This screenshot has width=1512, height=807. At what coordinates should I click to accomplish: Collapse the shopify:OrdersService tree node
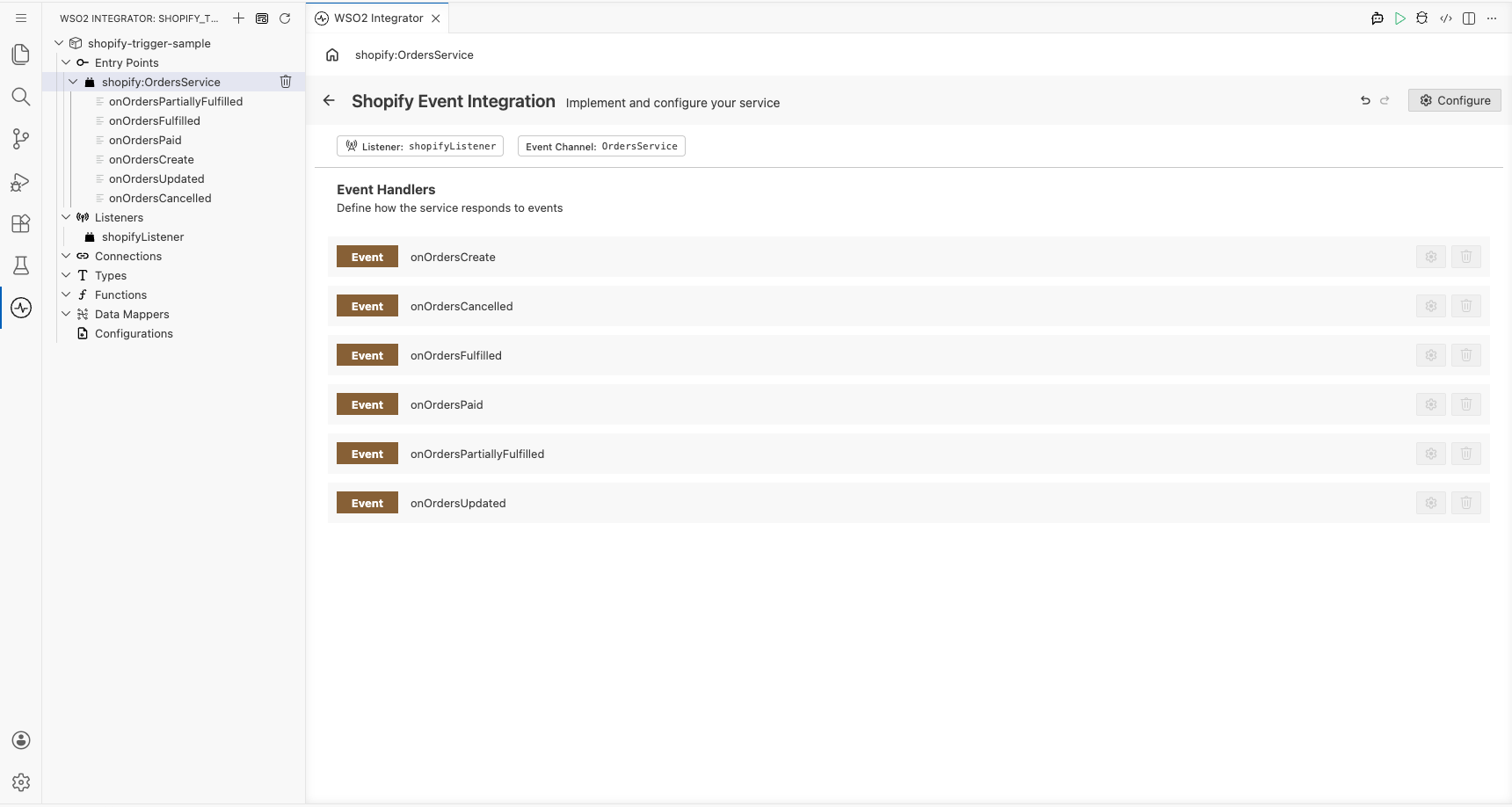pos(73,82)
